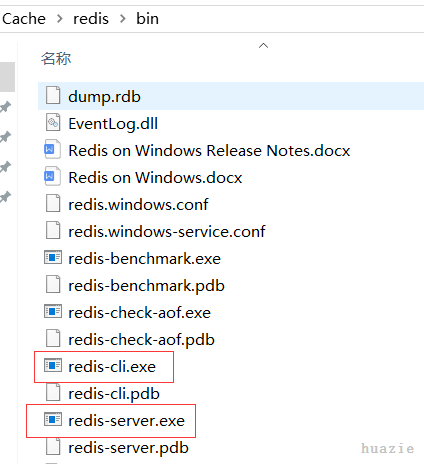Click the EventLog.dll gear file icon
This screenshot has height=464, width=424.
click(53, 122)
